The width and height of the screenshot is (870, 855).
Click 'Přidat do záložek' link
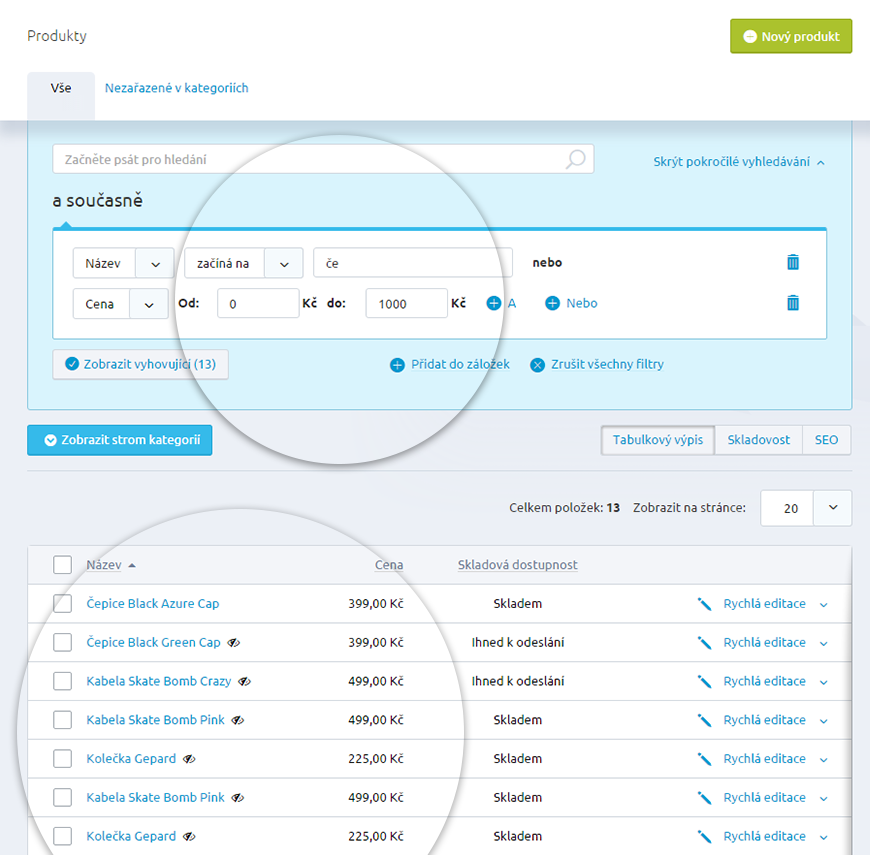click(449, 365)
